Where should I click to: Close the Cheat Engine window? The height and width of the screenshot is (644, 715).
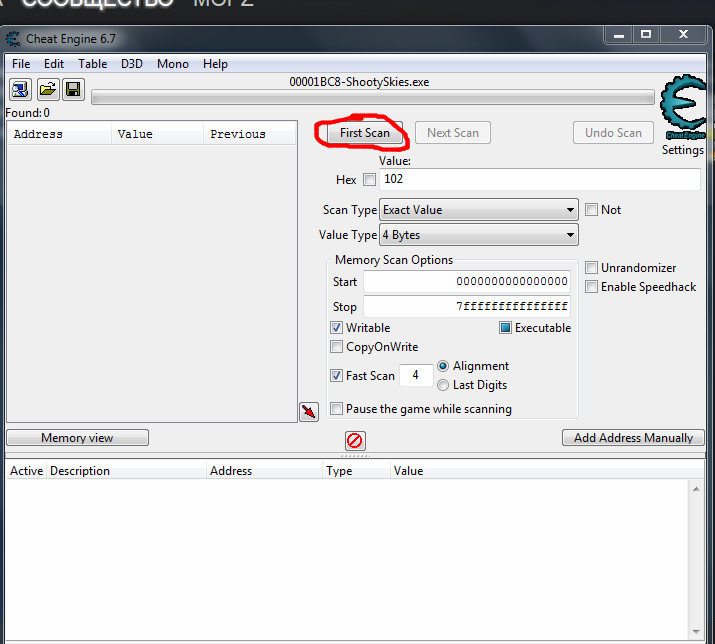(x=683, y=35)
